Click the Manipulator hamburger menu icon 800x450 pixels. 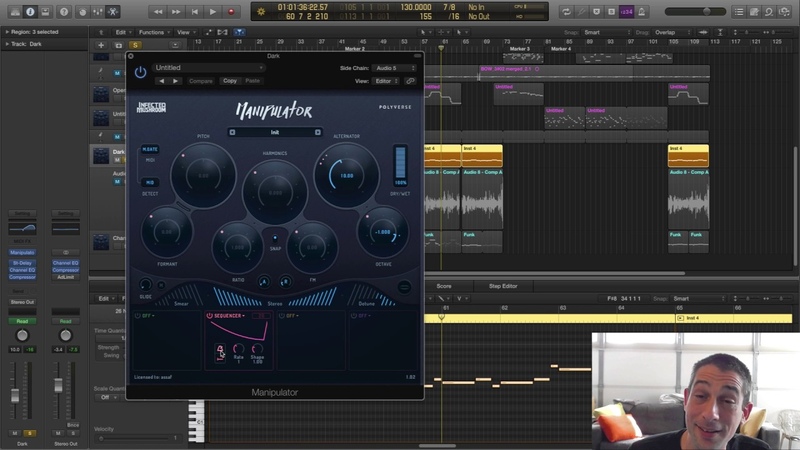(x=404, y=287)
